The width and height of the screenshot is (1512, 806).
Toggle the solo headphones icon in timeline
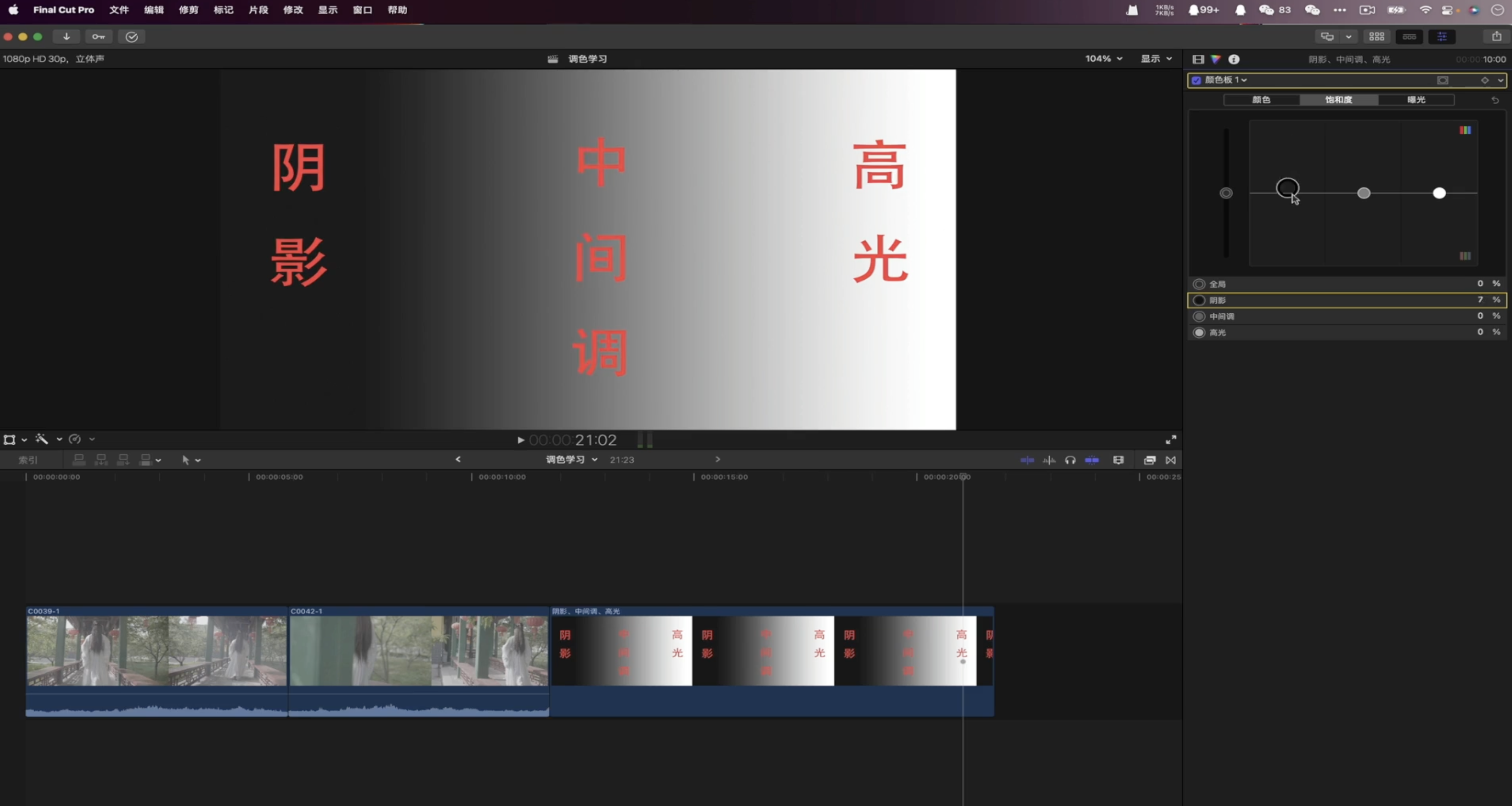pyautogui.click(x=1070, y=460)
